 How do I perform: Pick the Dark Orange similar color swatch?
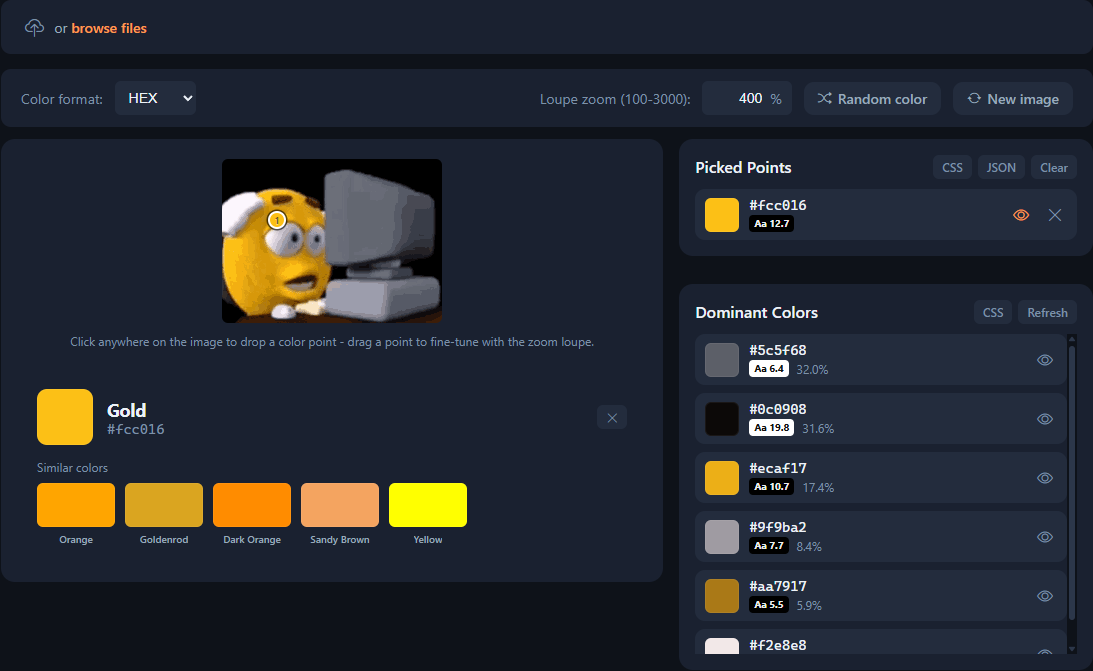[252, 504]
